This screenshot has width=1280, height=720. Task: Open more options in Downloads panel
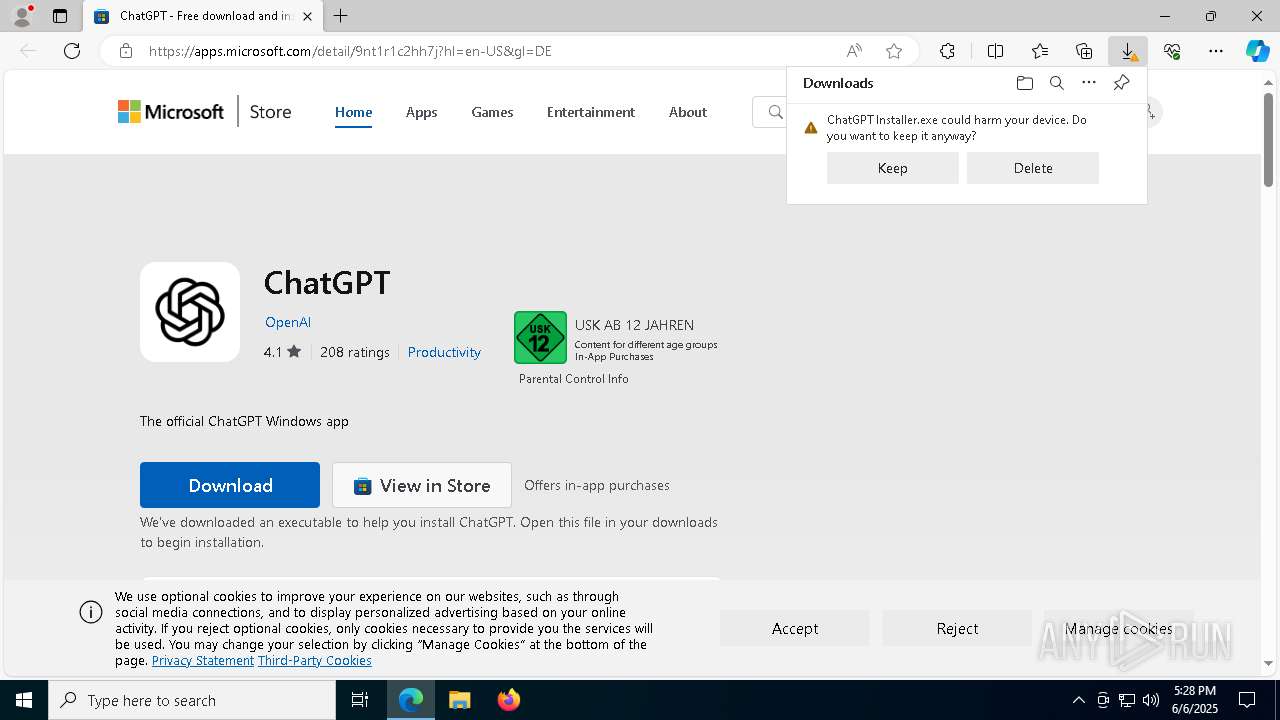pos(1089,83)
